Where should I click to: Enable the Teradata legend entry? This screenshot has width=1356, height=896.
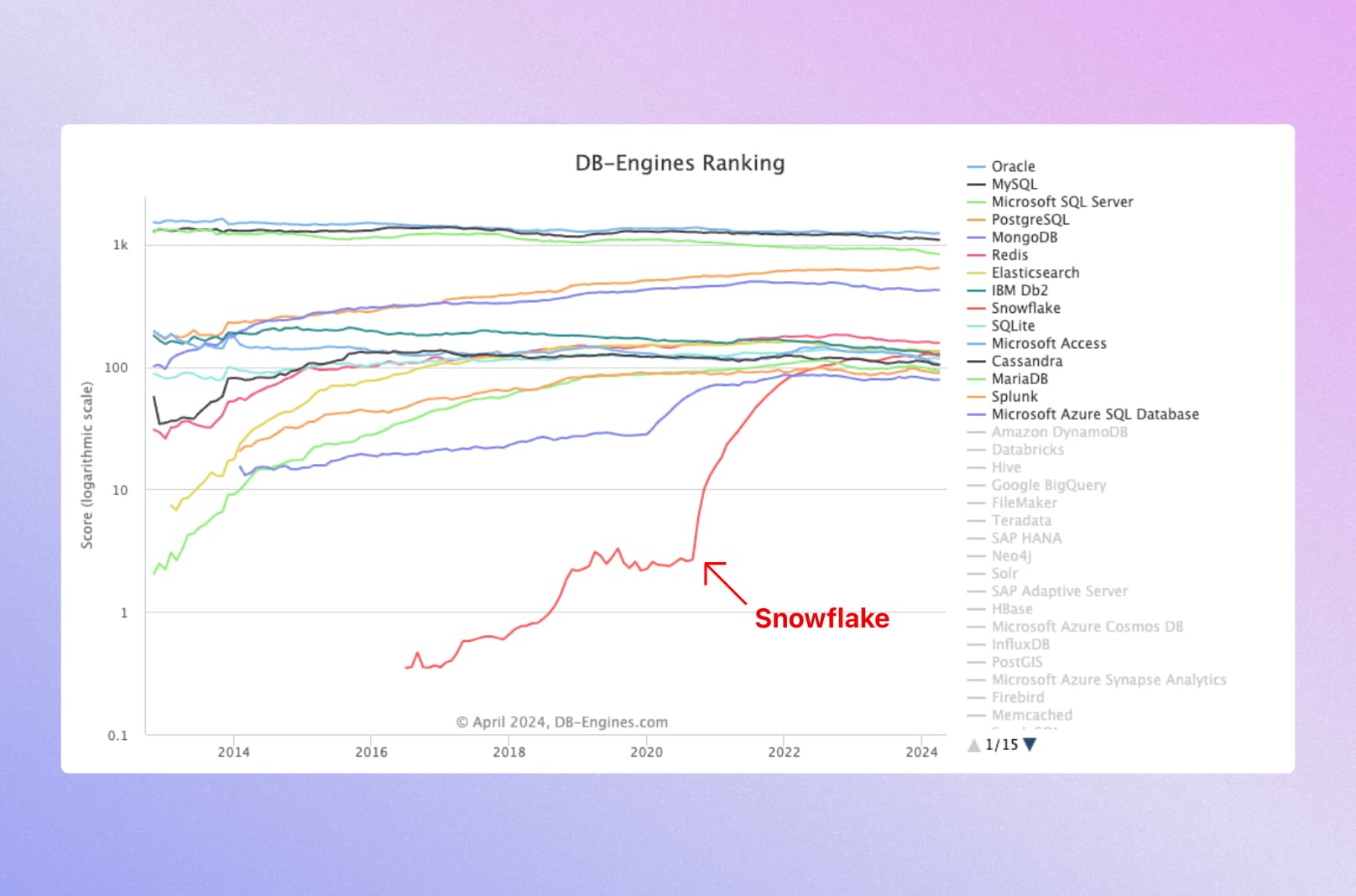(1009, 520)
